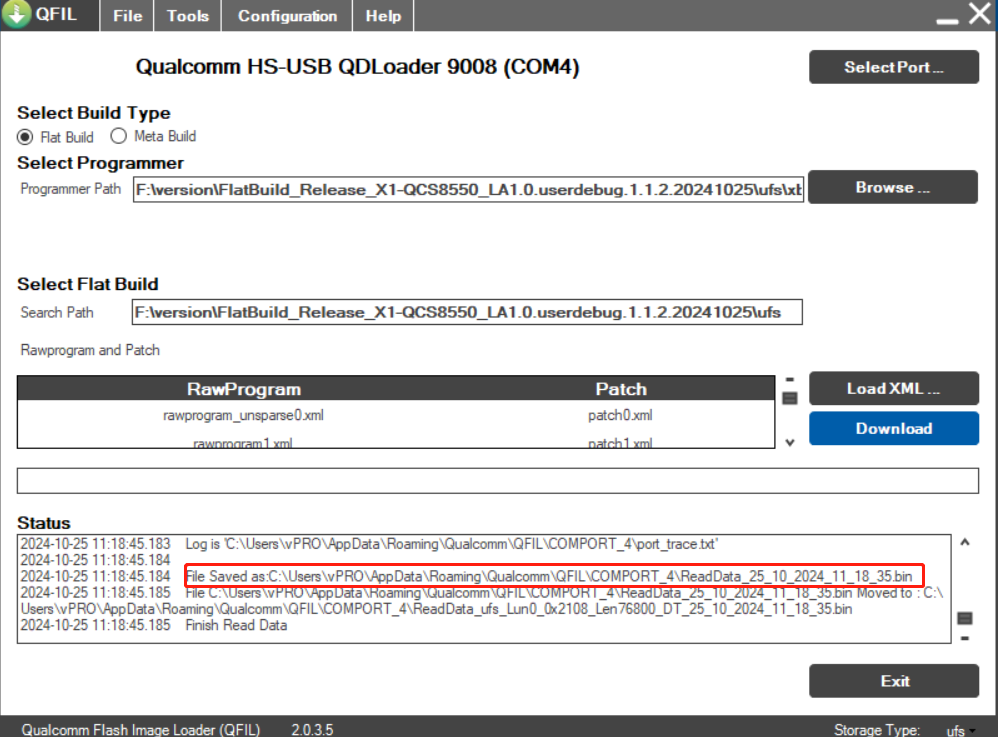Exit the QFIL application
The width and height of the screenshot is (1000, 737).
point(893,681)
